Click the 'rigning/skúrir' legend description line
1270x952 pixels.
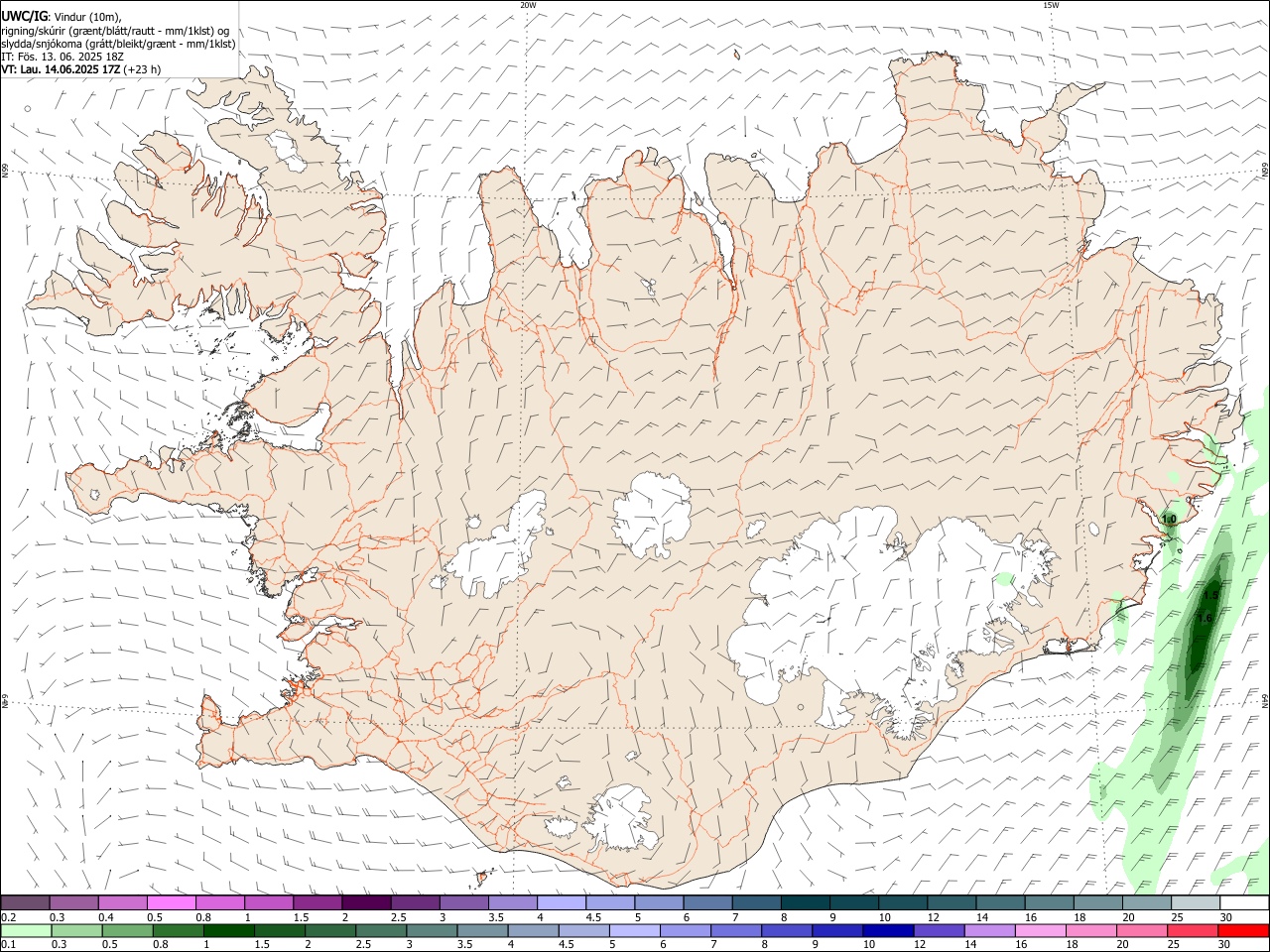[x=115, y=31]
